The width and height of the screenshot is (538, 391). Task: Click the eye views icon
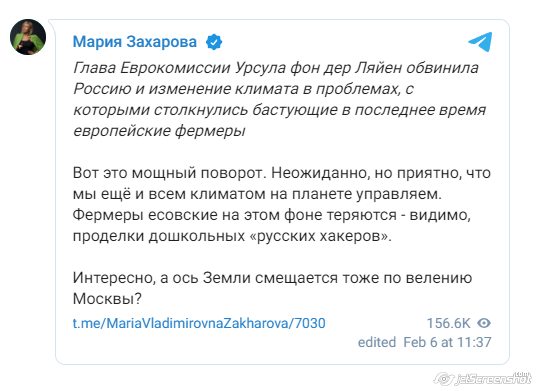pos(484,323)
